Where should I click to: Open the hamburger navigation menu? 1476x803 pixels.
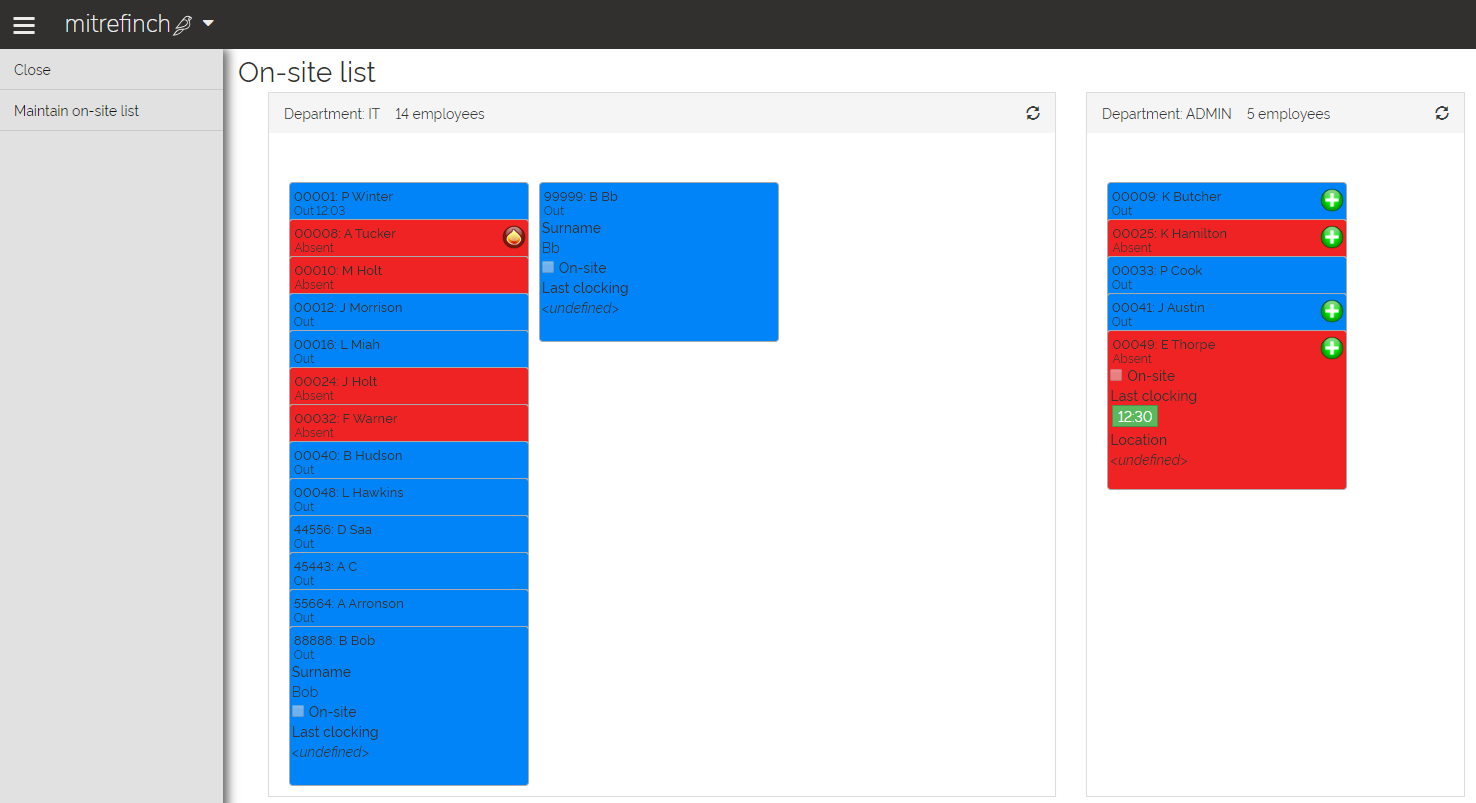24,25
